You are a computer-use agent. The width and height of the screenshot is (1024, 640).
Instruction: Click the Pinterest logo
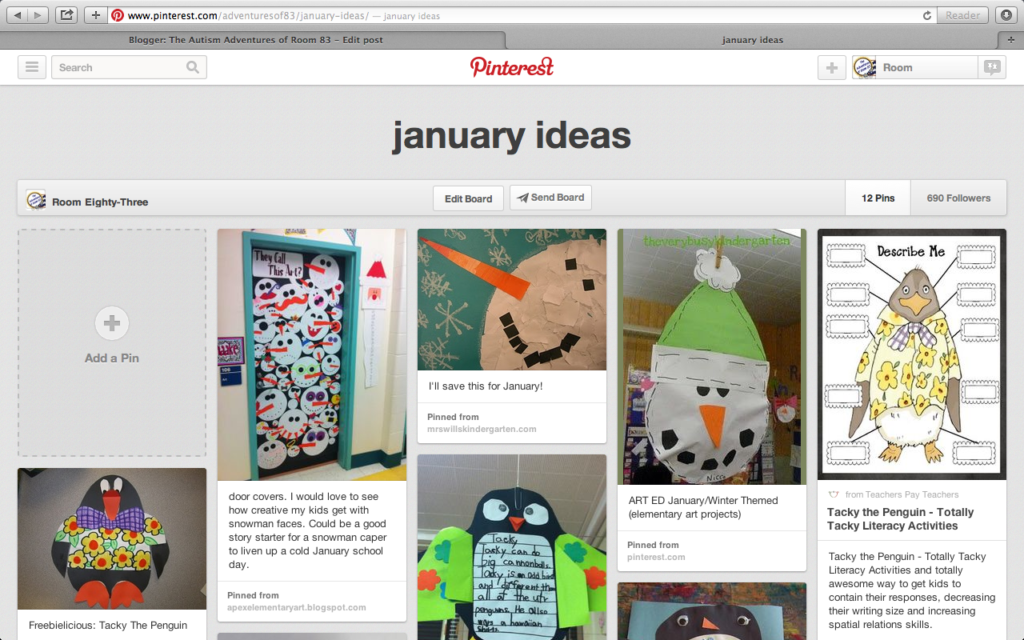[x=511, y=67]
